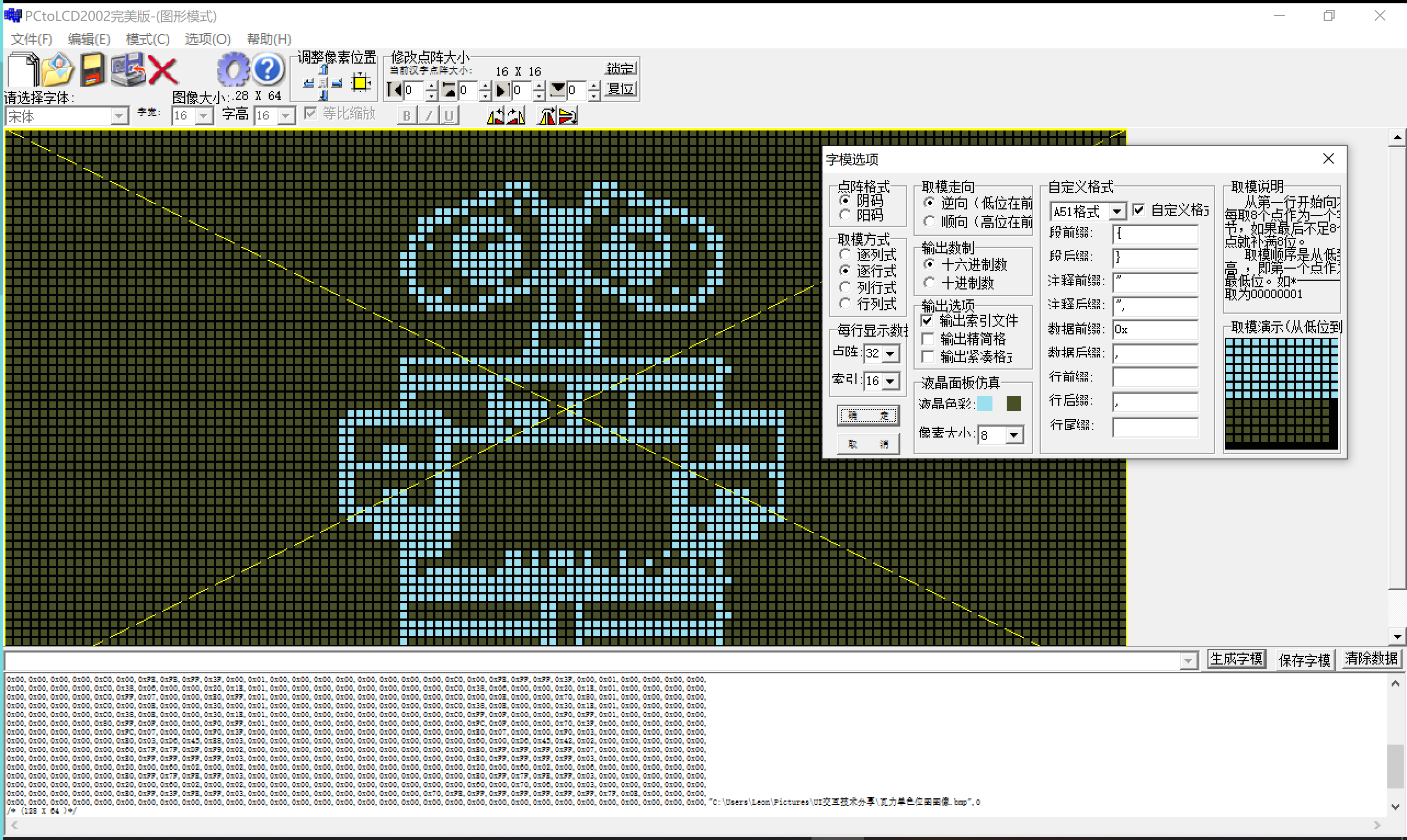Click the red X delete icon

click(x=163, y=71)
